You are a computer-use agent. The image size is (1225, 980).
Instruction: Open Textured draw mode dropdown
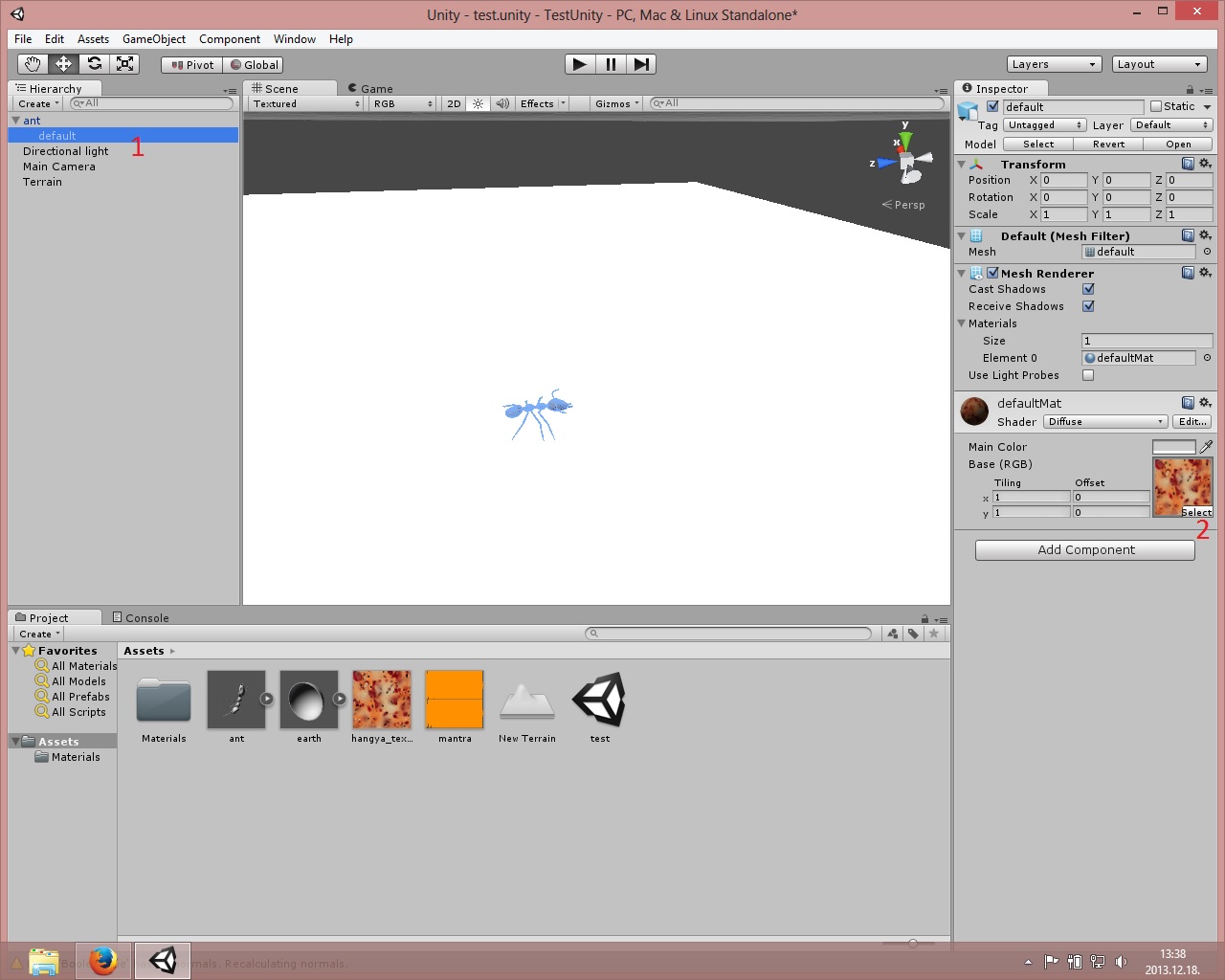tap(306, 103)
